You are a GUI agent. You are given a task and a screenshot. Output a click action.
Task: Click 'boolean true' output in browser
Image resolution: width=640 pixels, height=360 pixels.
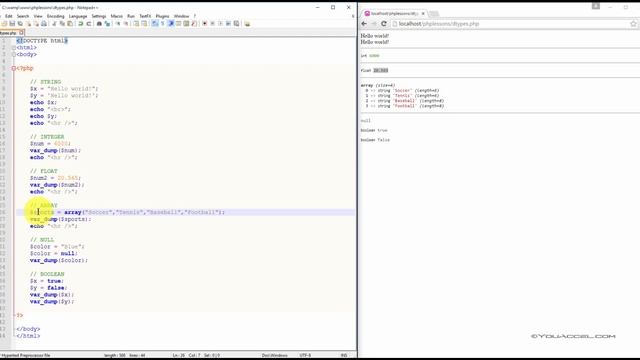point(374,130)
